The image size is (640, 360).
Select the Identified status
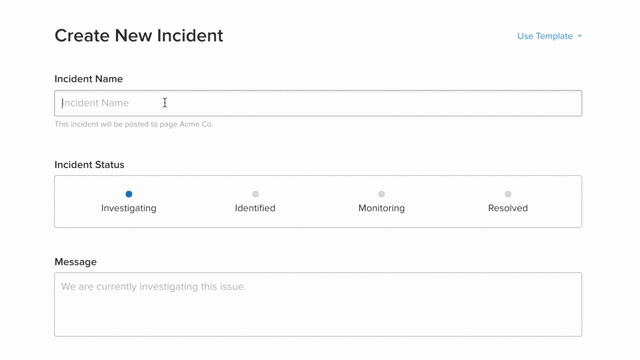click(255, 202)
